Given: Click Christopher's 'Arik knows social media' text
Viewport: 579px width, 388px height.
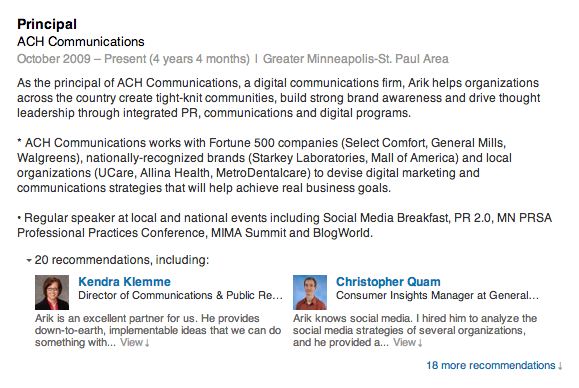Looking at the screenshot, I should 415,330.
